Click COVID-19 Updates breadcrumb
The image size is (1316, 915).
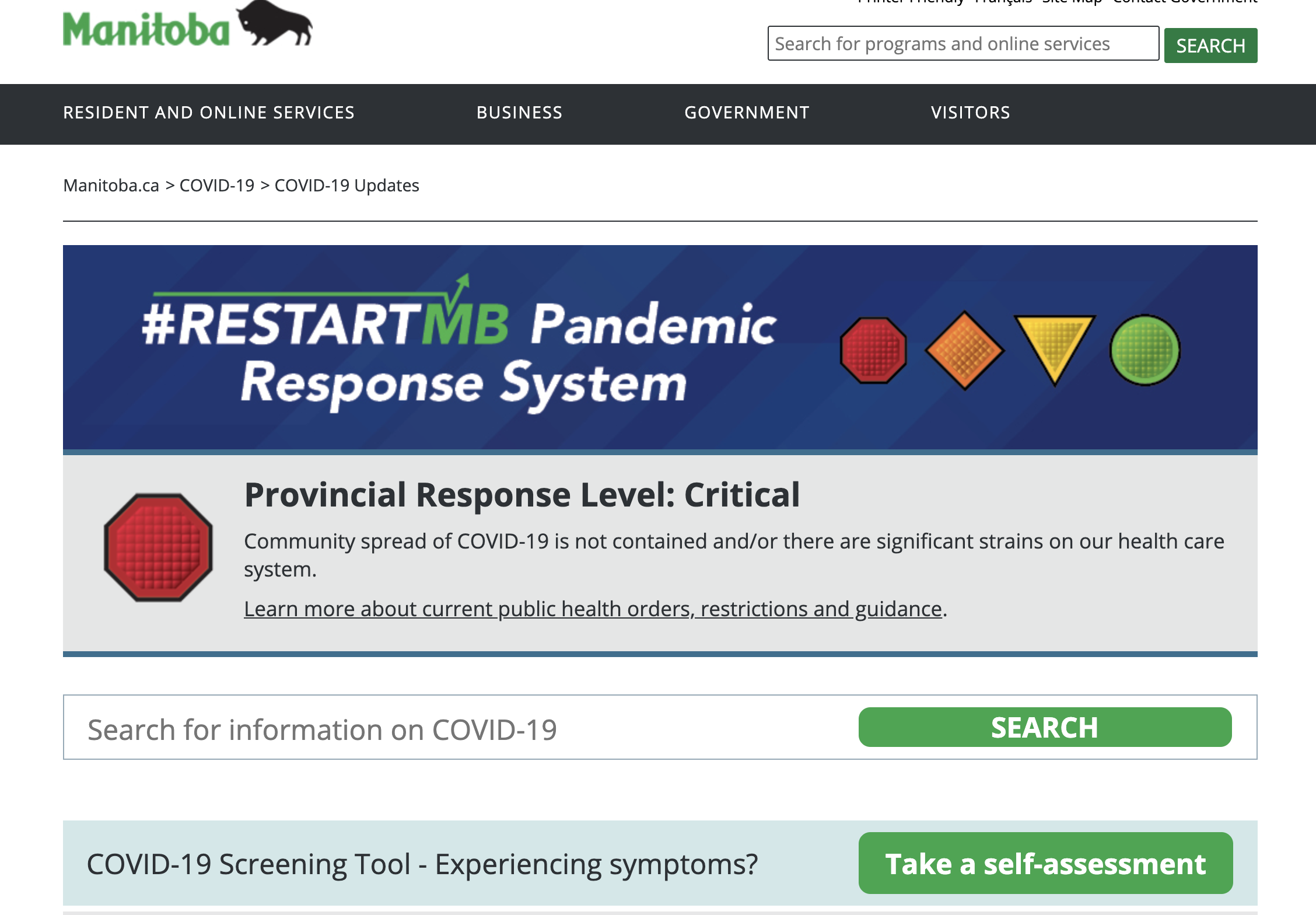click(x=346, y=186)
